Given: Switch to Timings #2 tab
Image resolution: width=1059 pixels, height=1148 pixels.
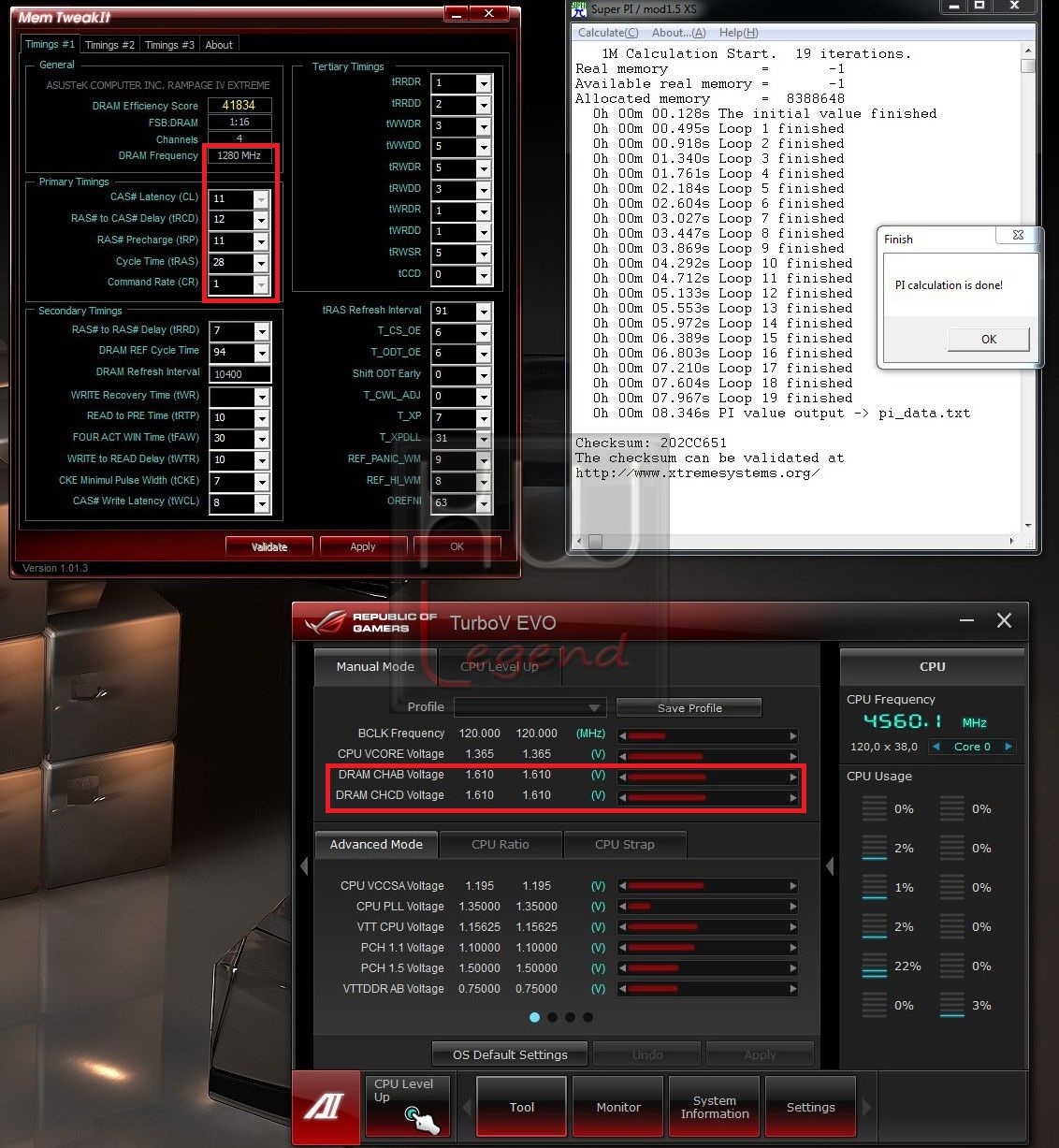Looking at the screenshot, I should click(x=109, y=45).
